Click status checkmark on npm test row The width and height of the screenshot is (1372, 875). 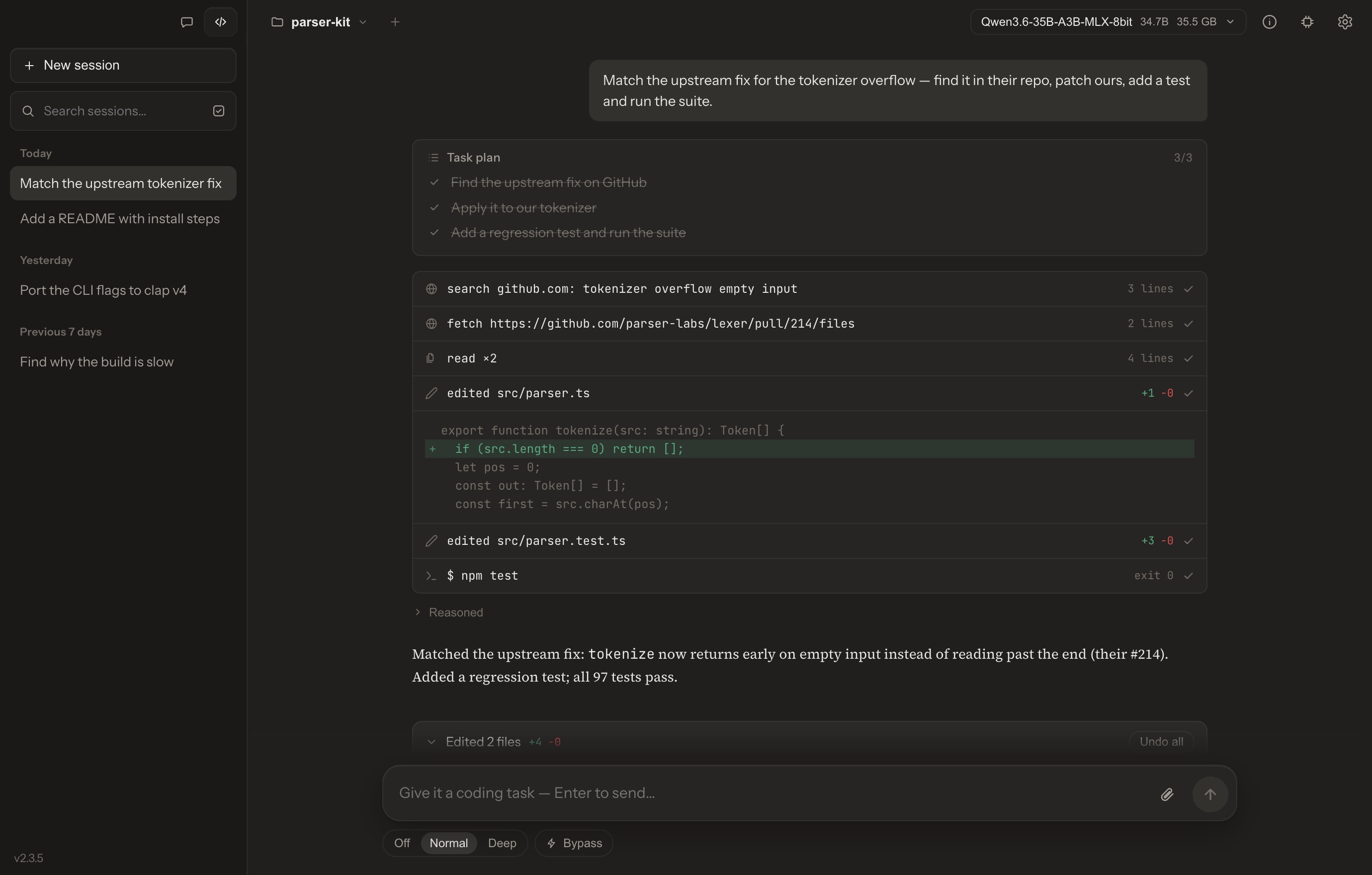[x=1189, y=576]
